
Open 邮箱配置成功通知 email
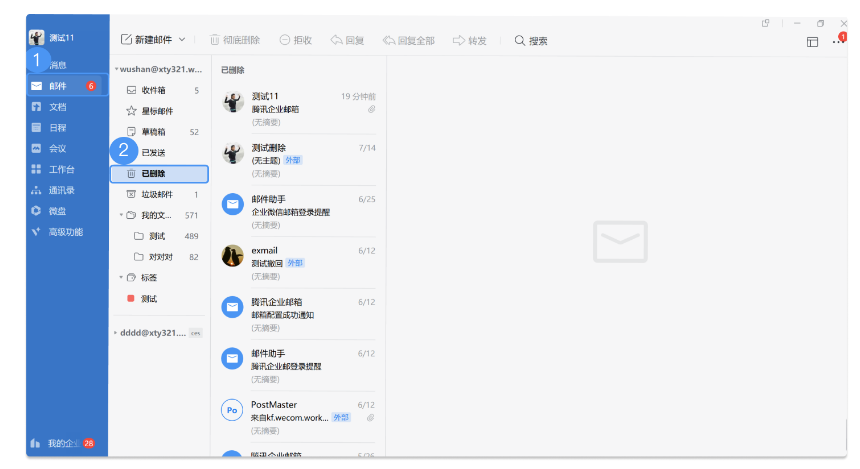point(298,314)
